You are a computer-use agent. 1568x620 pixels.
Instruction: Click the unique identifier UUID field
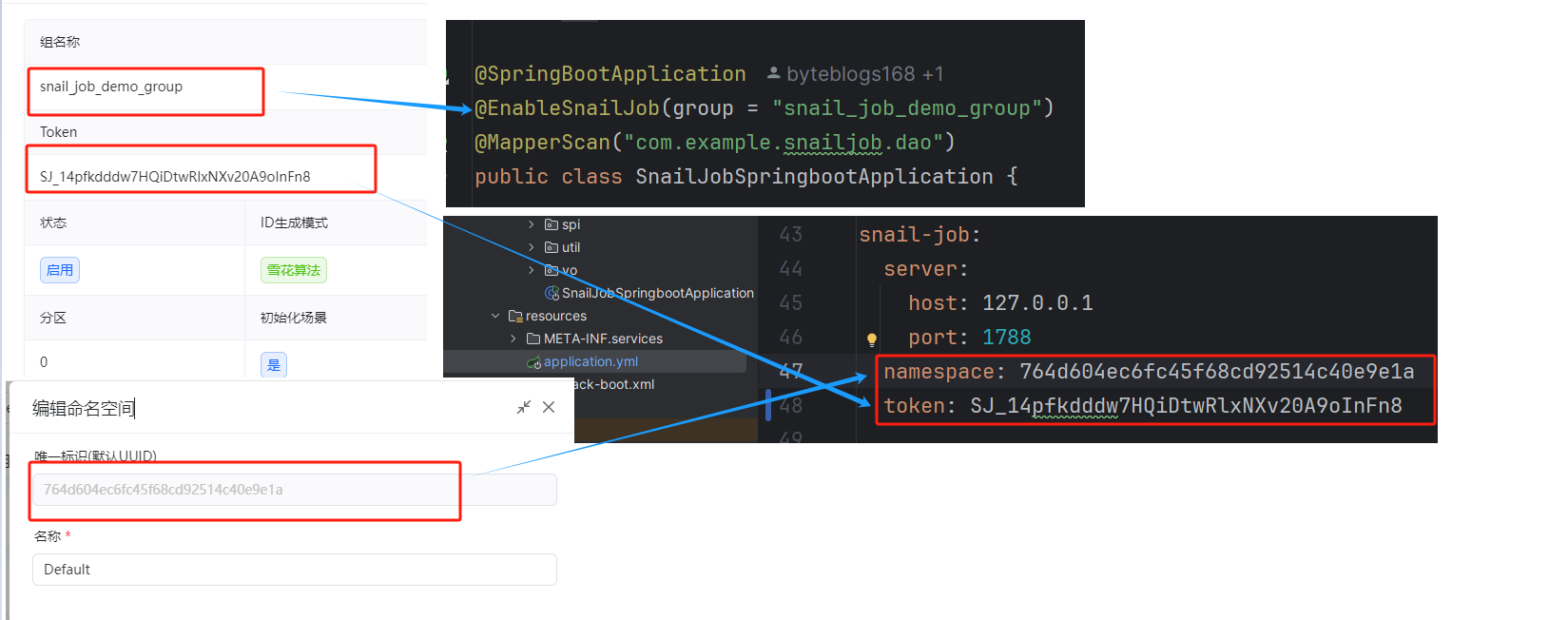click(294, 490)
